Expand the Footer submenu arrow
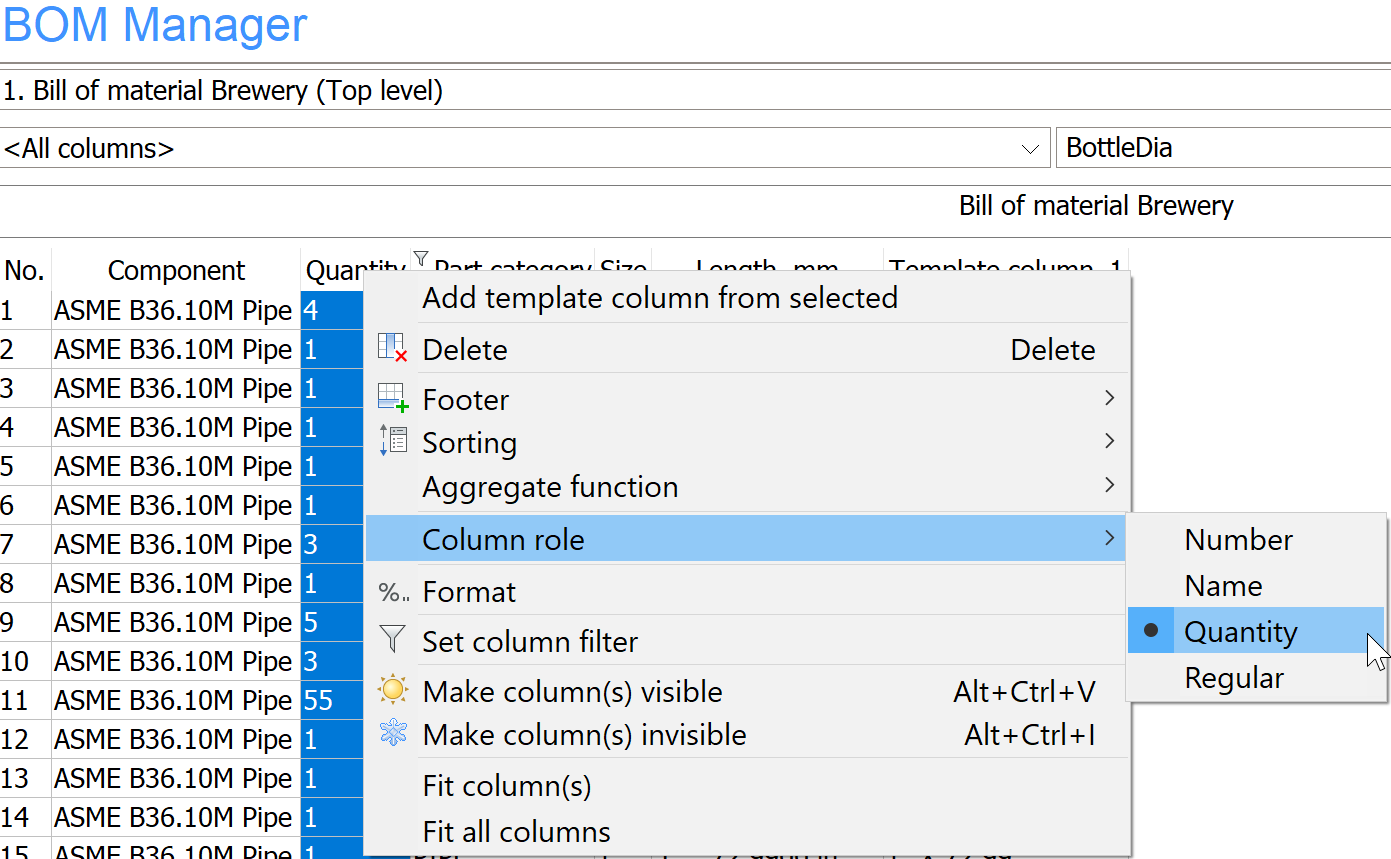 [x=1108, y=399]
